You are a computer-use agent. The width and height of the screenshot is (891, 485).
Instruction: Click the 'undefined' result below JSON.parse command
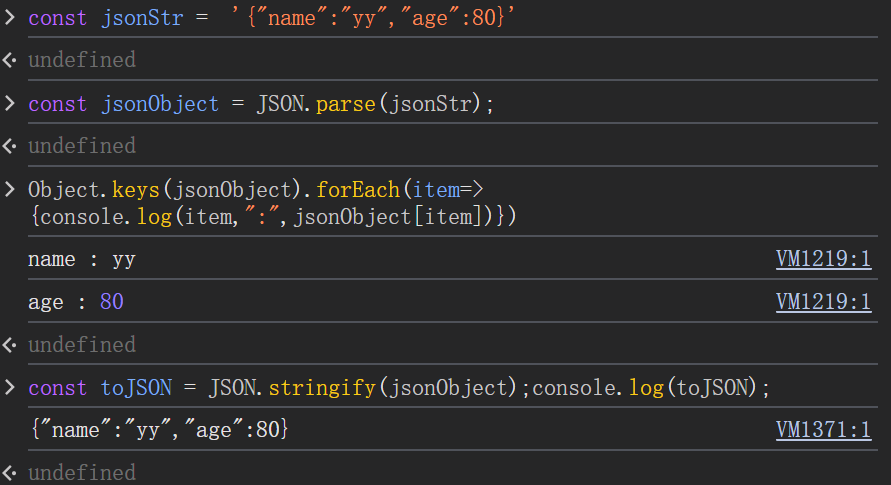(82, 146)
